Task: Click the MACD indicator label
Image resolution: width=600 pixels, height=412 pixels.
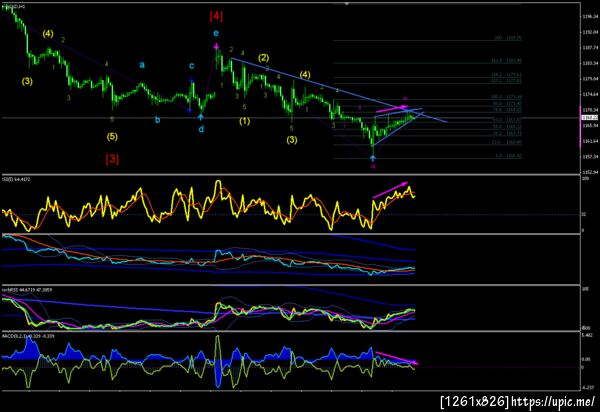Action: coord(28,336)
